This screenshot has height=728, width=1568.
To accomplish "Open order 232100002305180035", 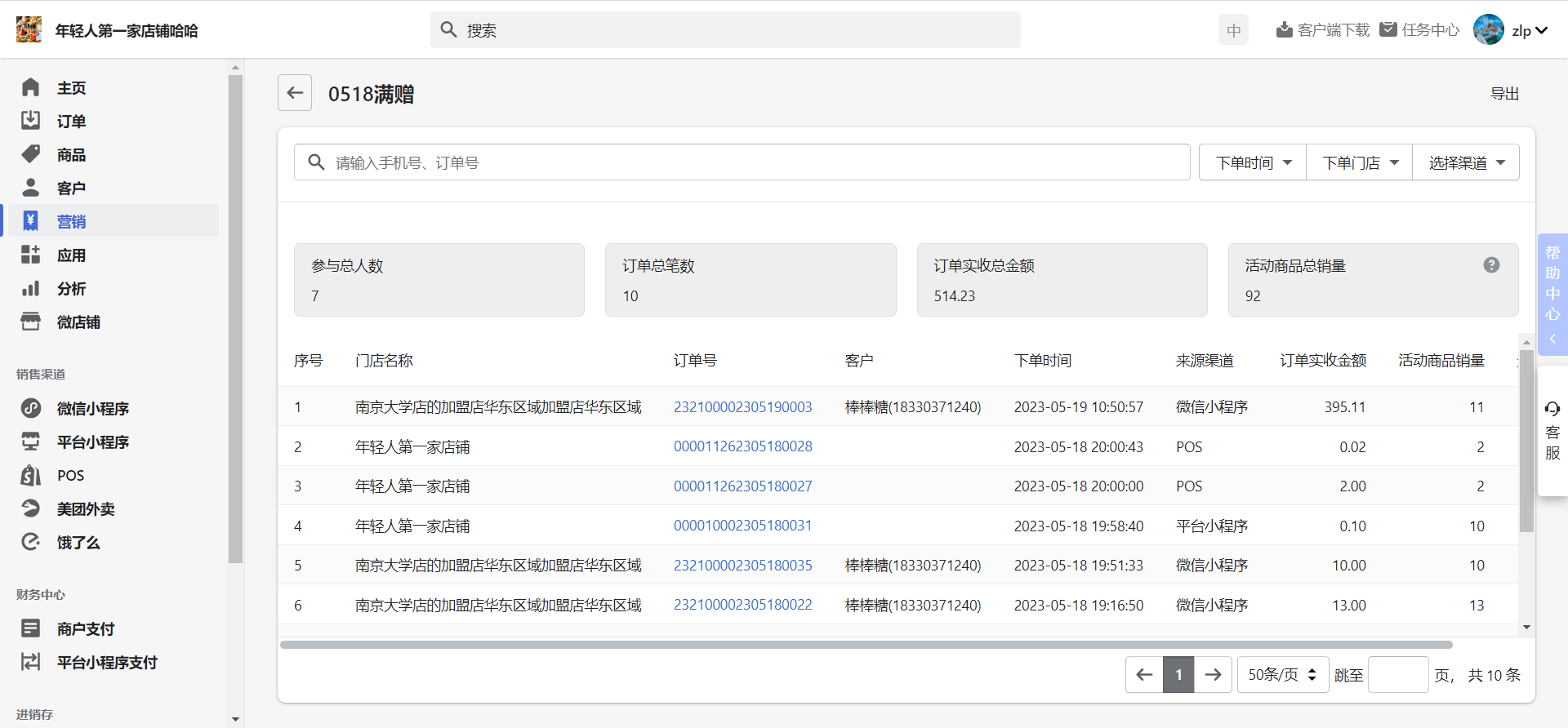I will tap(742, 565).
